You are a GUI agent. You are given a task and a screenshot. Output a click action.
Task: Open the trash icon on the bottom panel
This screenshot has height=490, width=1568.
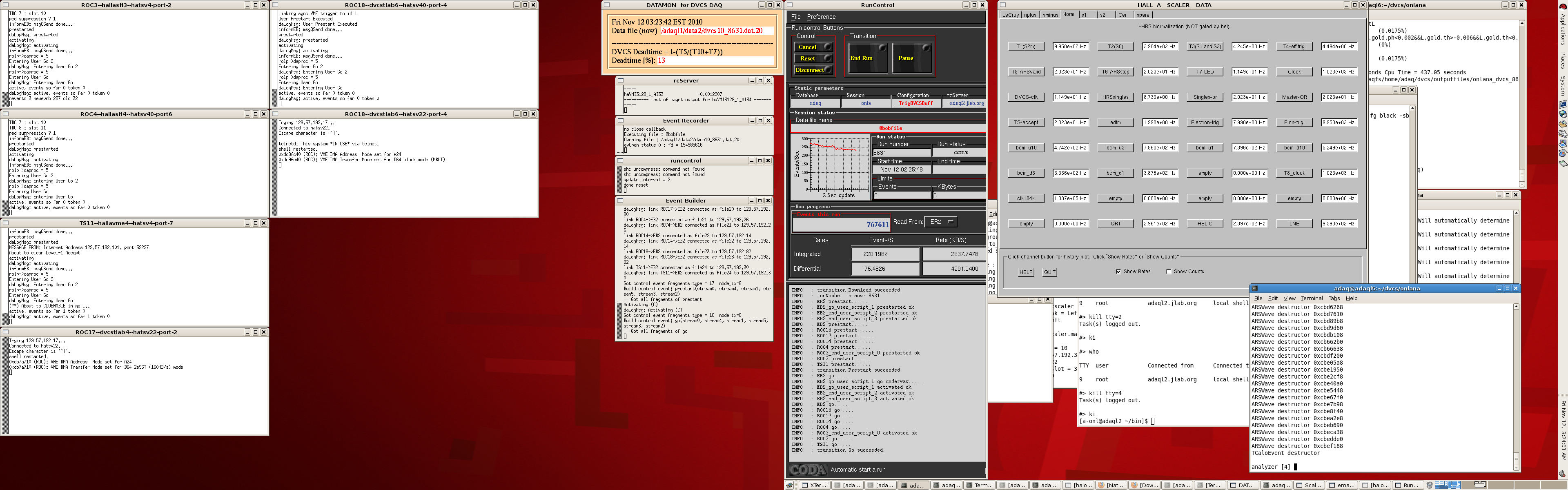[1430, 485]
